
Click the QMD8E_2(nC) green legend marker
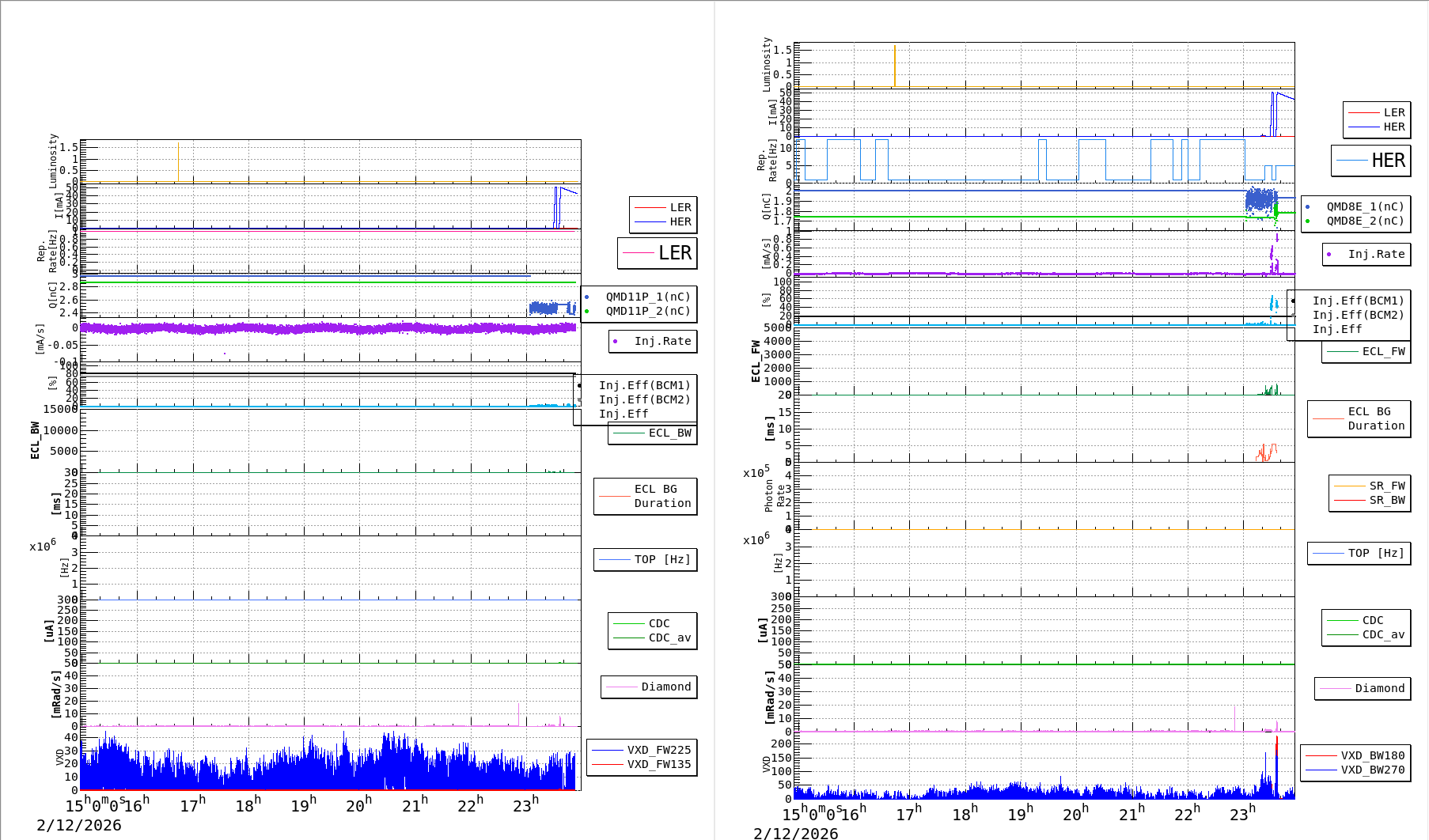pos(1308,221)
